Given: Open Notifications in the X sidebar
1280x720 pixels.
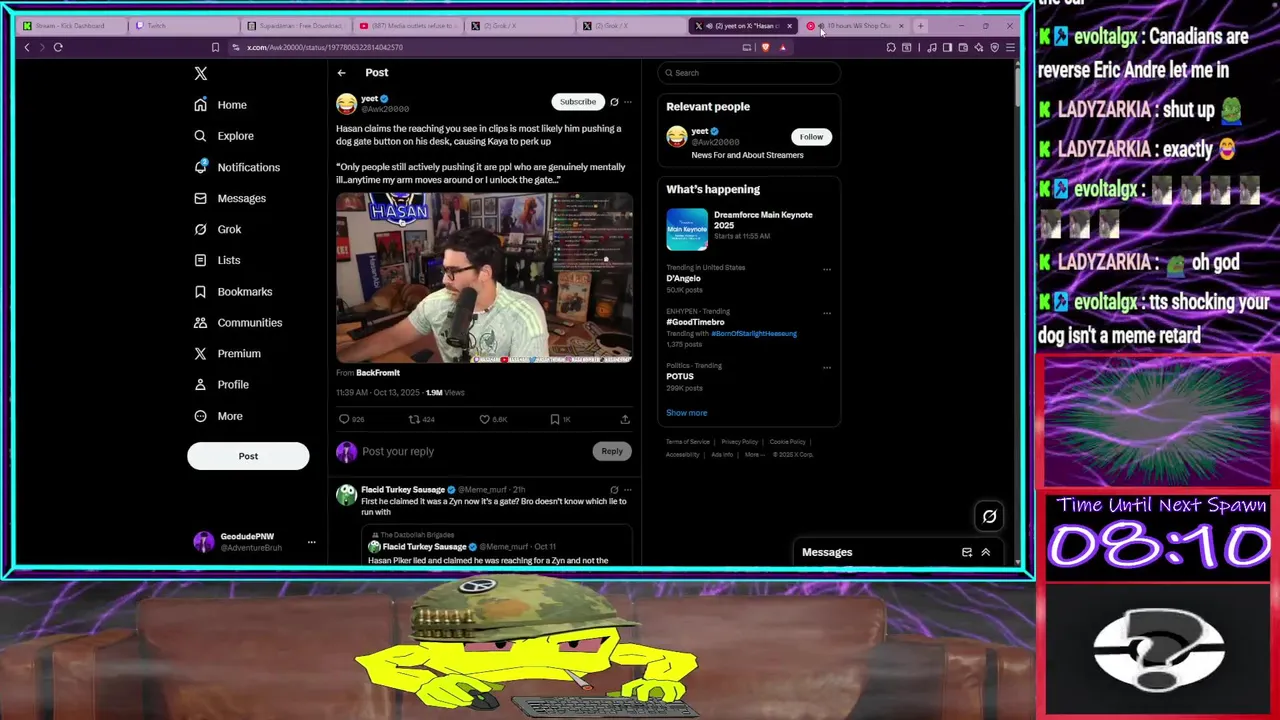Looking at the screenshot, I should 237,167.
